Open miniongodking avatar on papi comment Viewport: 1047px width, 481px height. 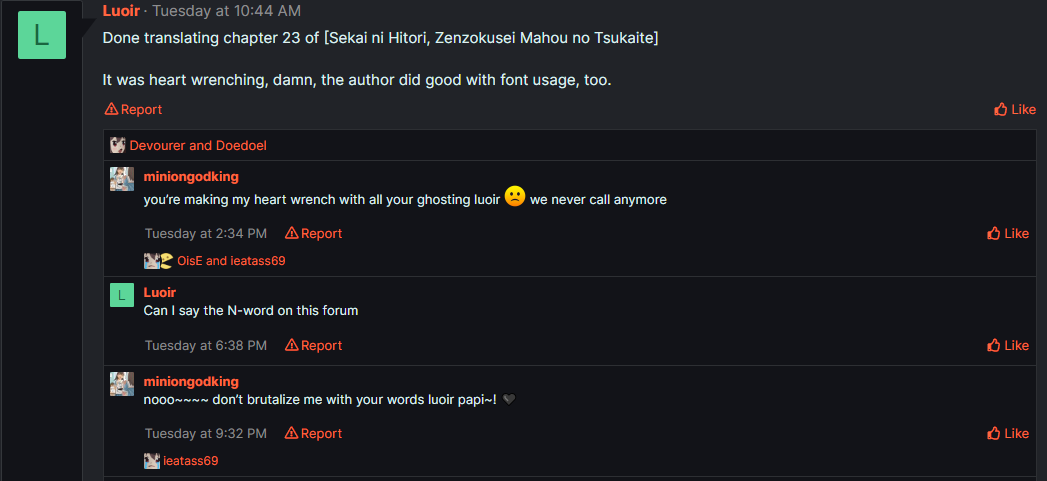(x=122, y=384)
